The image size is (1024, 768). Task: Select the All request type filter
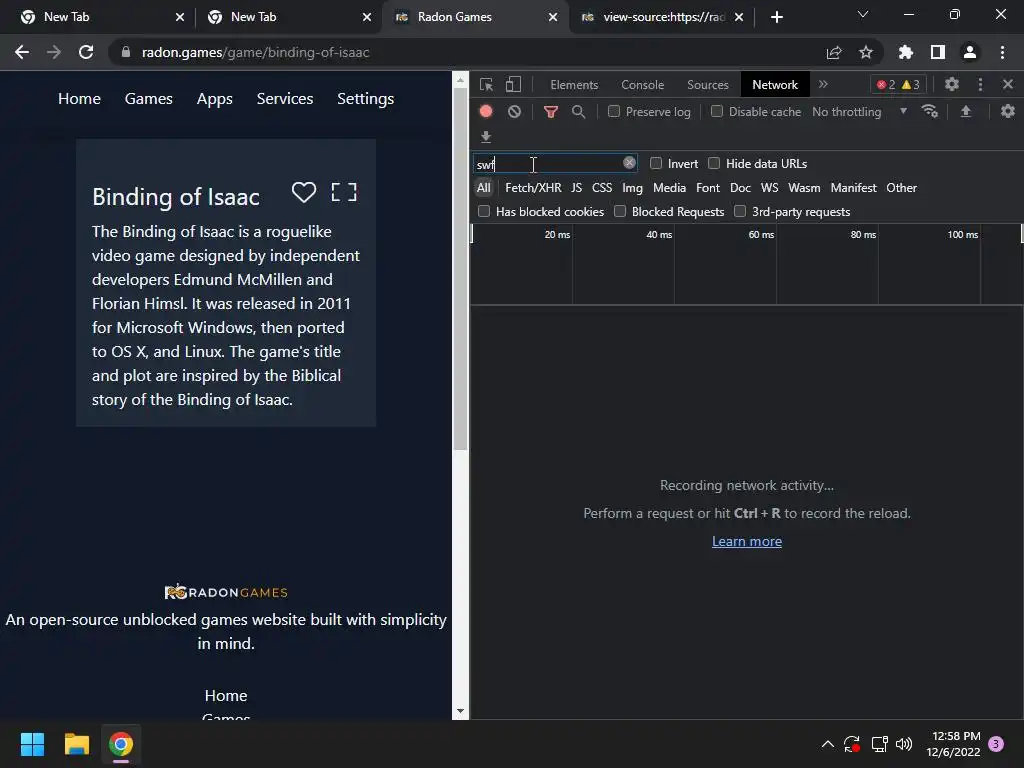tap(483, 188)
